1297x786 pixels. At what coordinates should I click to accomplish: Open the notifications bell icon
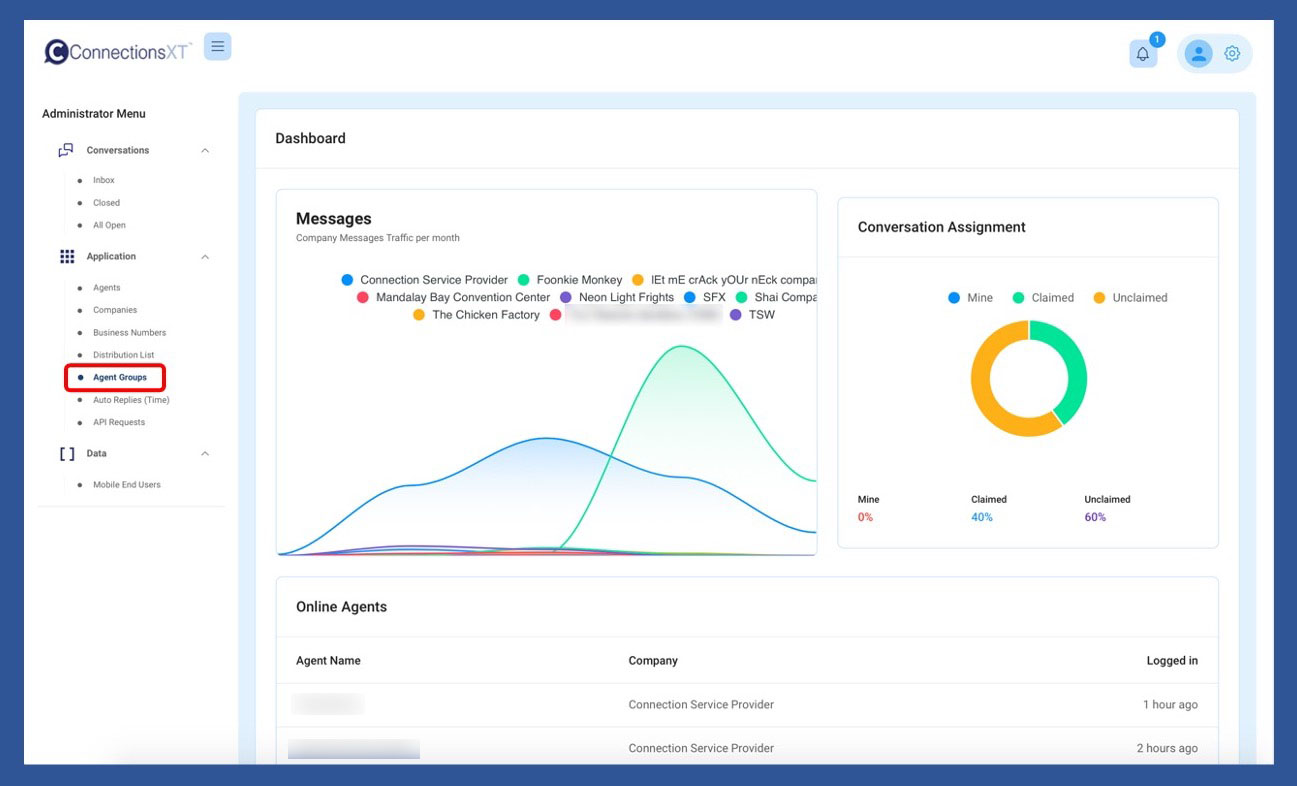tap(1143, 54)
